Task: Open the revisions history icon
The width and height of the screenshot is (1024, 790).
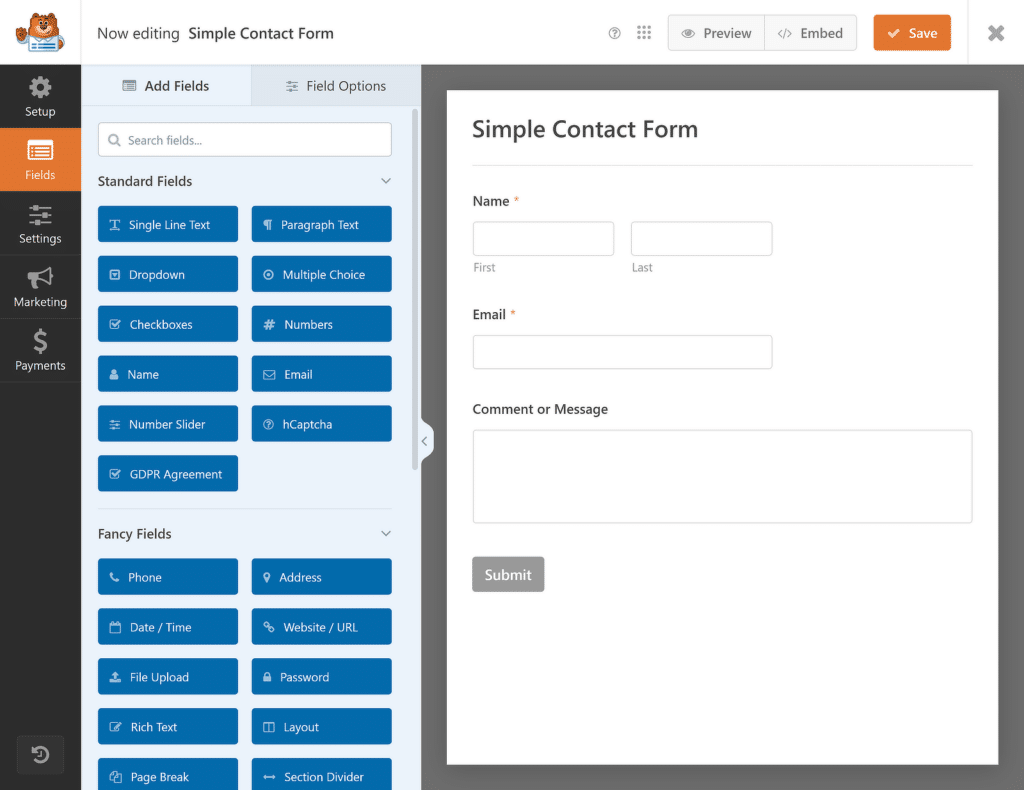Action: (40, 755)
